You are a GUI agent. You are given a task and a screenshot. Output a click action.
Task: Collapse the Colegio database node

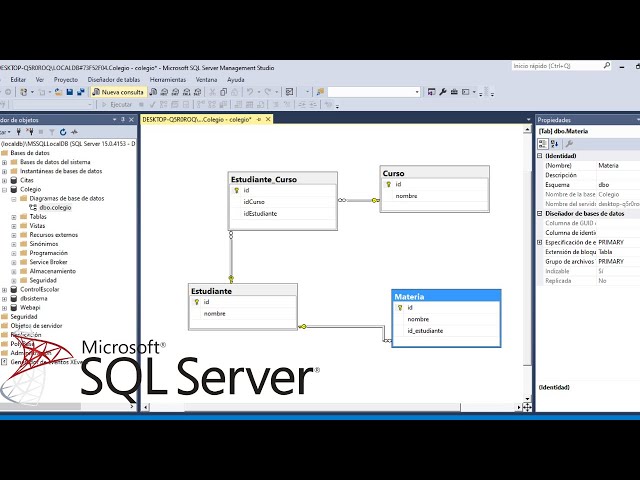click(x=4, y=189)
